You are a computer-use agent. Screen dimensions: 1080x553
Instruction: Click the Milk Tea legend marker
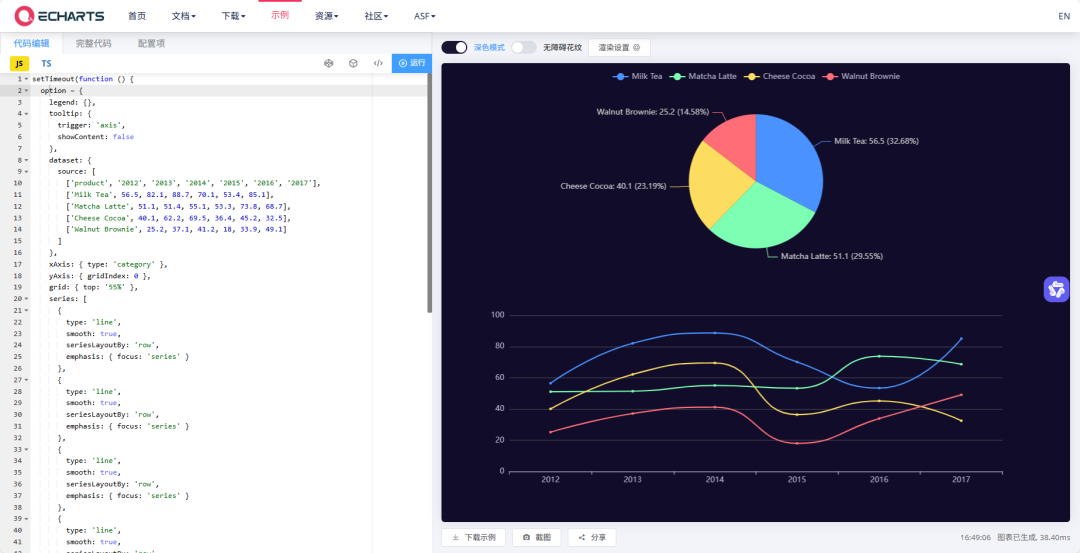tap(622, 76)
